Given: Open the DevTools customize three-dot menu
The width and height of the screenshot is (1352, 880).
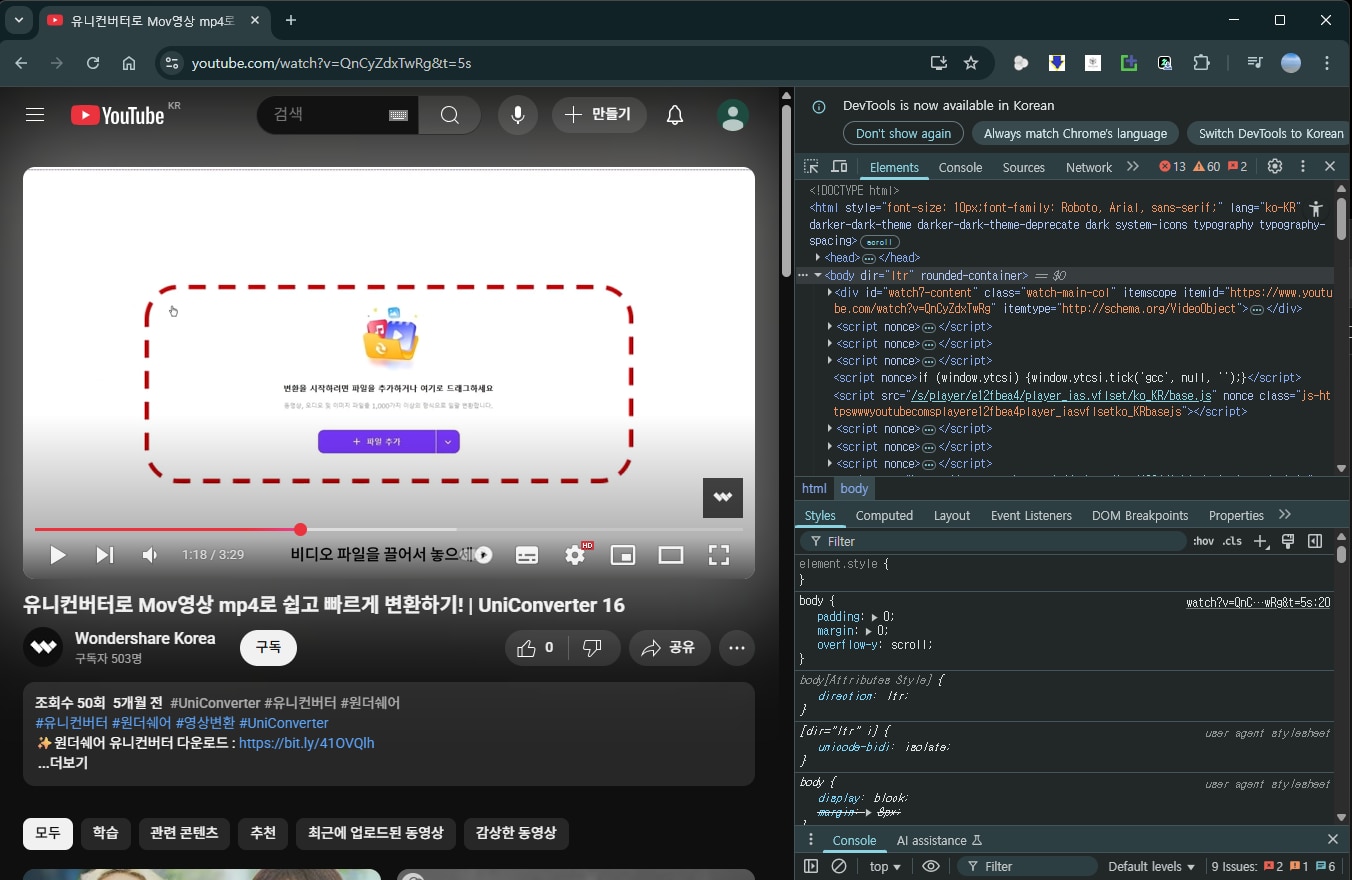Looking at the screenshot, I should coord(1302,166).
